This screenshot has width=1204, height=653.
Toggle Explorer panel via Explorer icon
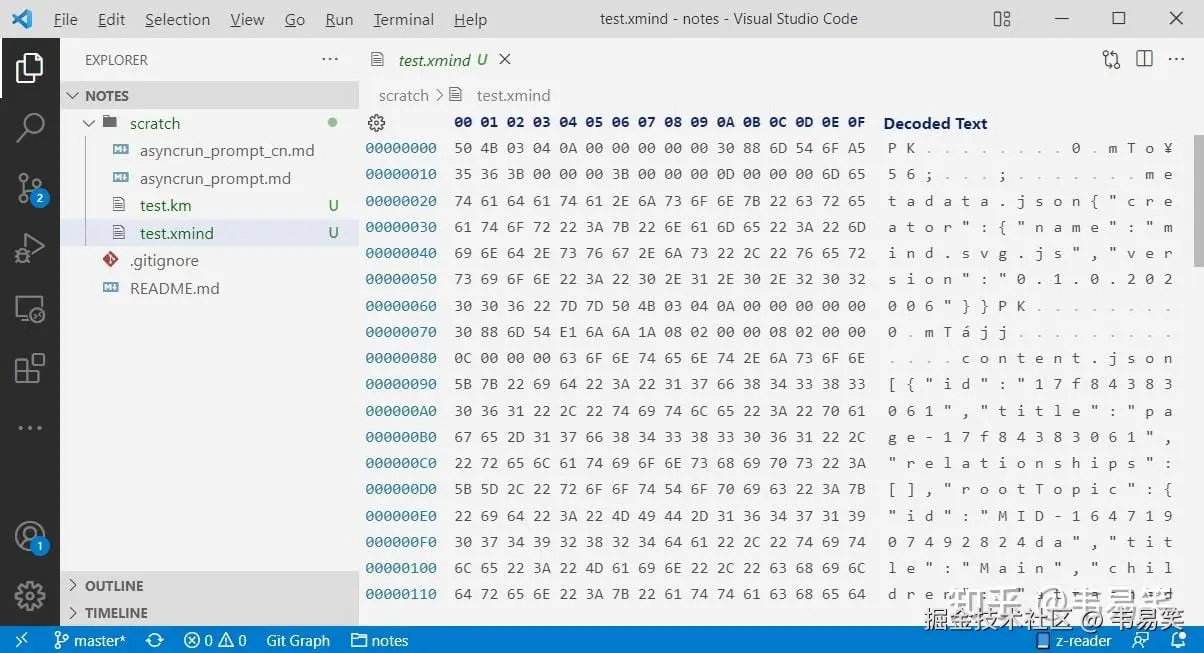[30, 68]
